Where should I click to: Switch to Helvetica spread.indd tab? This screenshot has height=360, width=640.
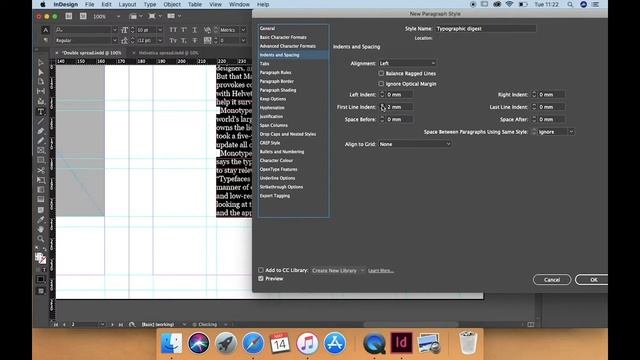168,53
